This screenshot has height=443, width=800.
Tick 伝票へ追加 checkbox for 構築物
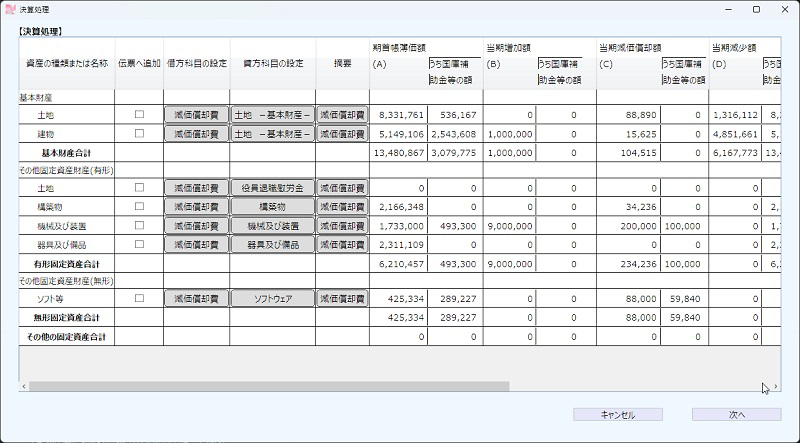(x=139, y=206)
